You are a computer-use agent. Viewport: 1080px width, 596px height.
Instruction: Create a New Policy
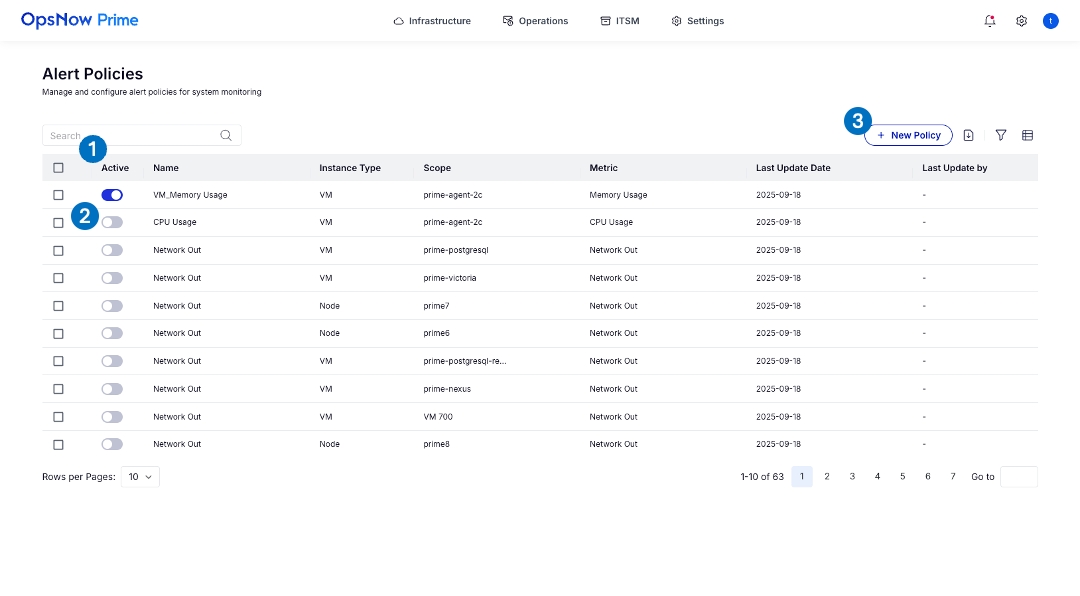(x=908, y=135)
